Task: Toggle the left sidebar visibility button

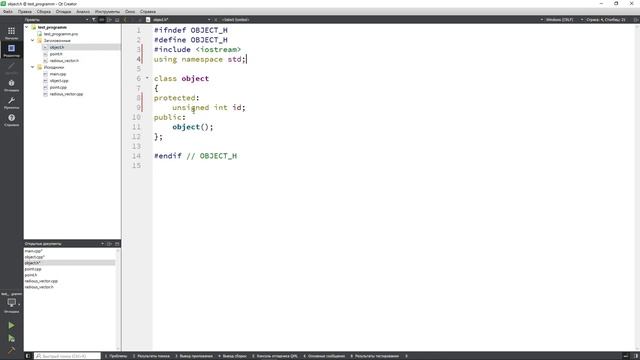Action: click(28, 356)
